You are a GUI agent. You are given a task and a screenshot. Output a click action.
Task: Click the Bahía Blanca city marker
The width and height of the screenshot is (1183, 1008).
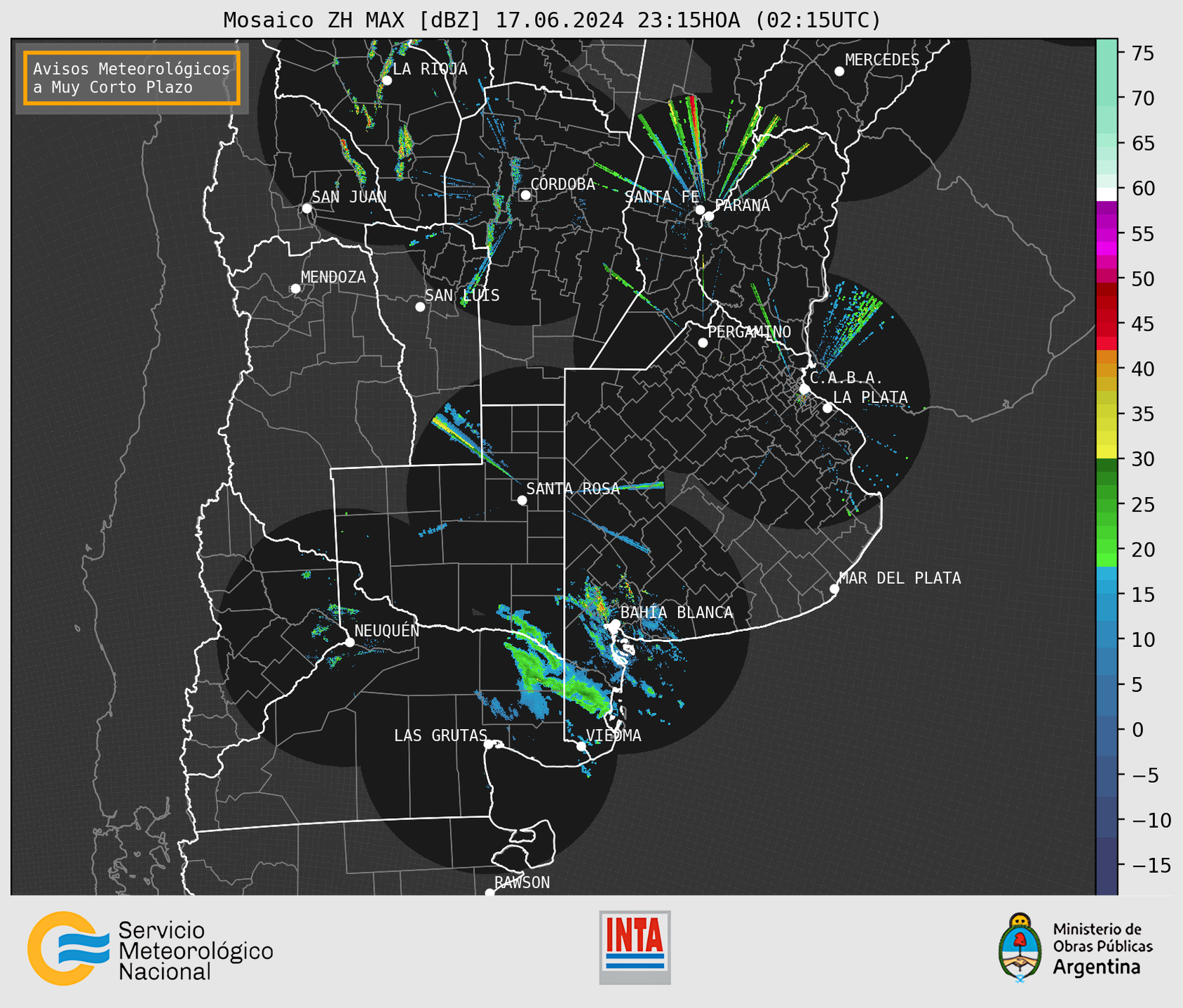click(x=615, y=624)
